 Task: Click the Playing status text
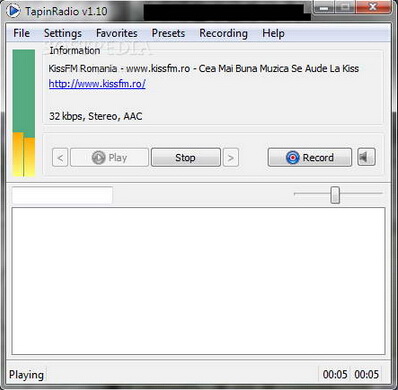tap(26, 375)
